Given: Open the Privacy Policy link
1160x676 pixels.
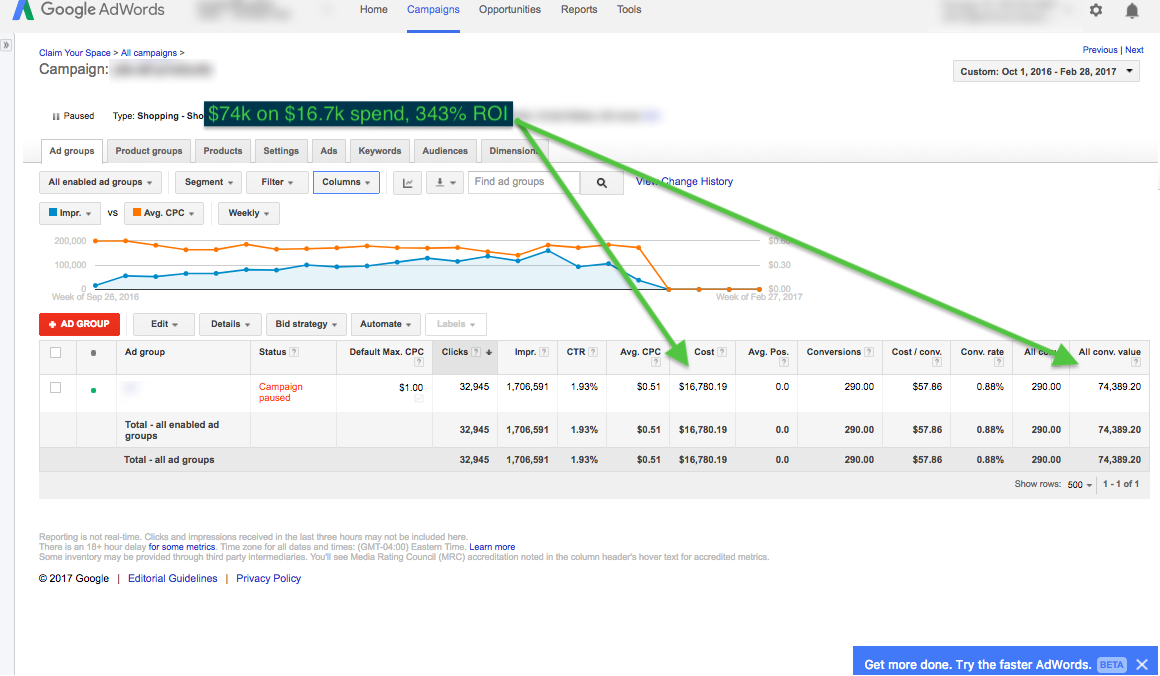Looking at the screenshot, I should (269, 578).
